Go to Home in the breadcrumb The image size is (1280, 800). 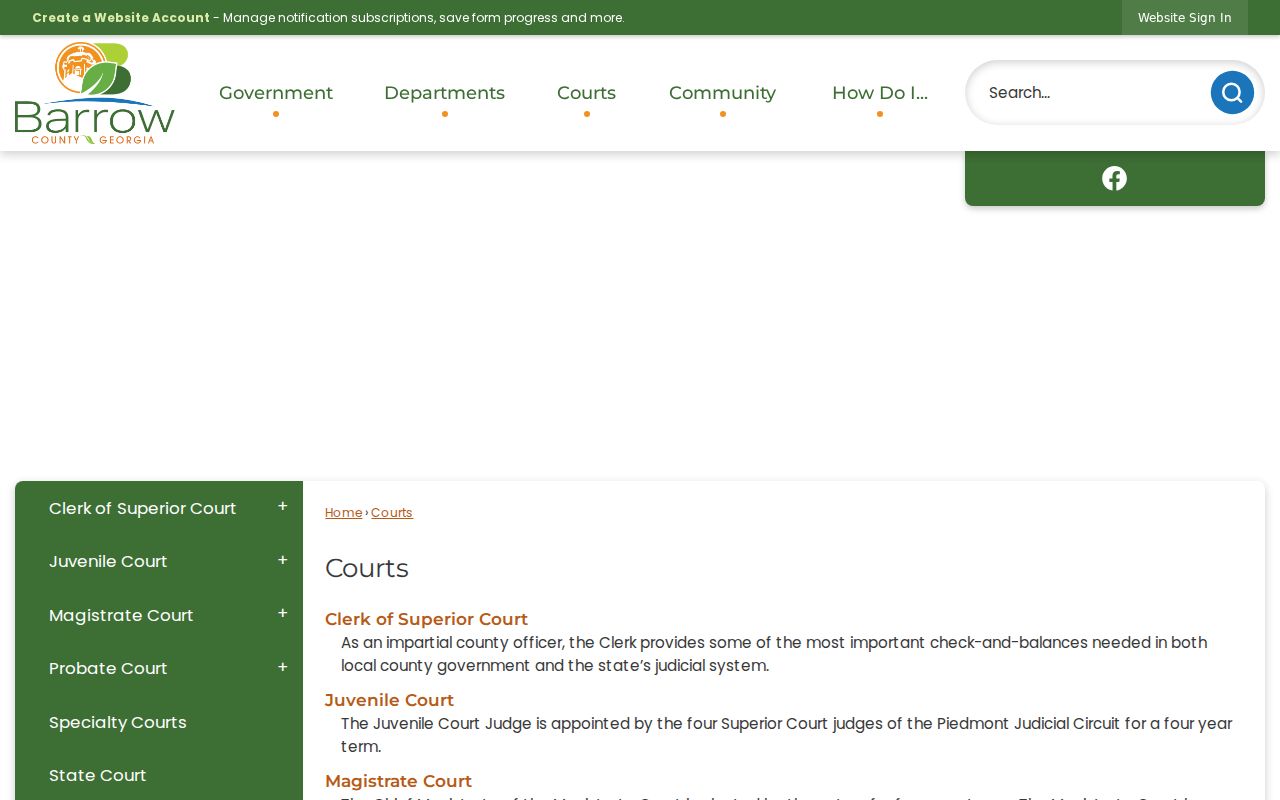(x=343, y=512)
